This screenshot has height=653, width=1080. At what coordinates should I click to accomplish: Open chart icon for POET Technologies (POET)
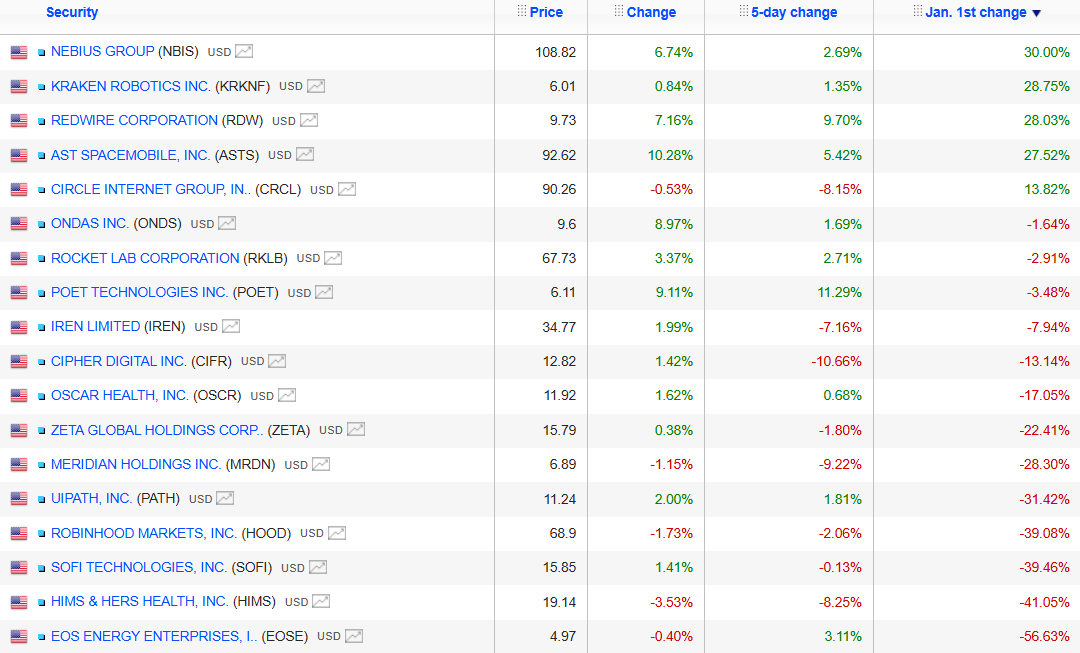coord(324,292)
